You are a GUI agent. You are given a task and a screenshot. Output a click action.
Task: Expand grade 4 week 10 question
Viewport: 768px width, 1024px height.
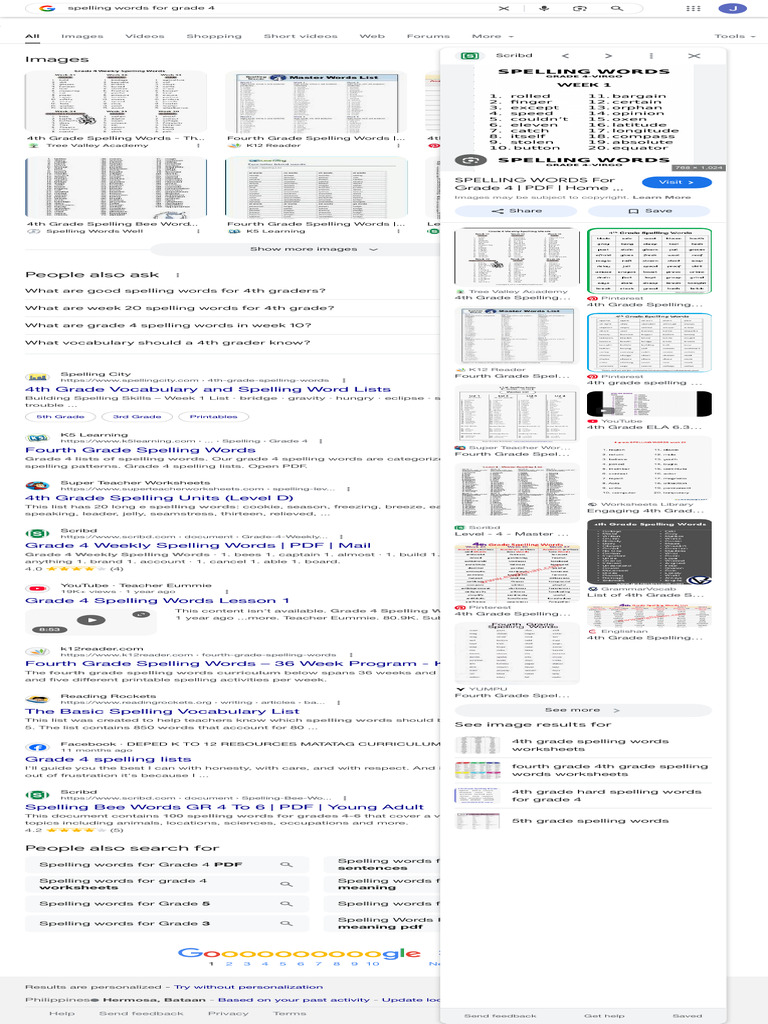click(x=168, y=325)
